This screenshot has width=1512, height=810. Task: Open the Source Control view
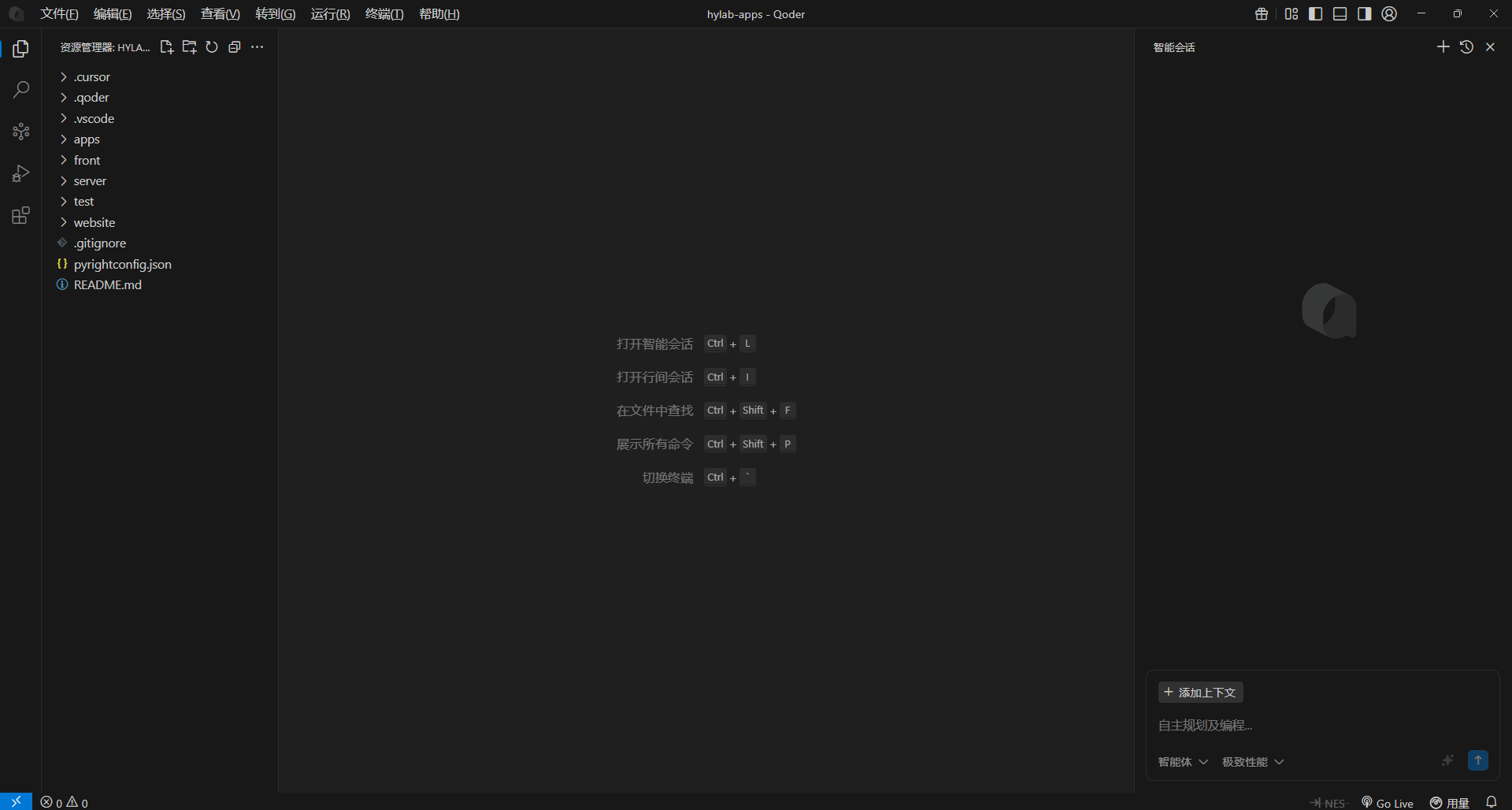pos(21,131)
